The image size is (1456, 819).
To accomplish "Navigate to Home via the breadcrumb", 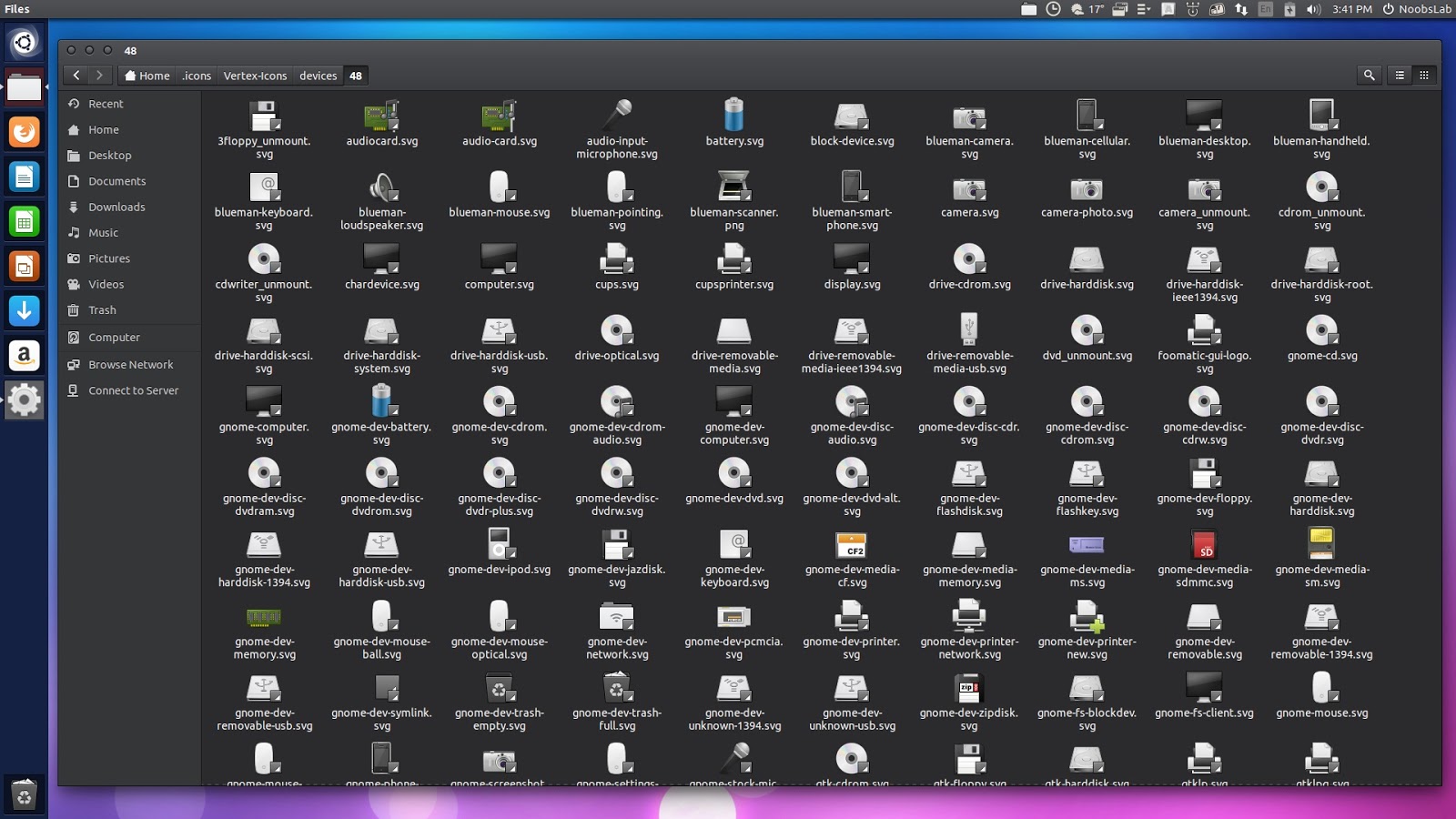I will click(147, 76).
